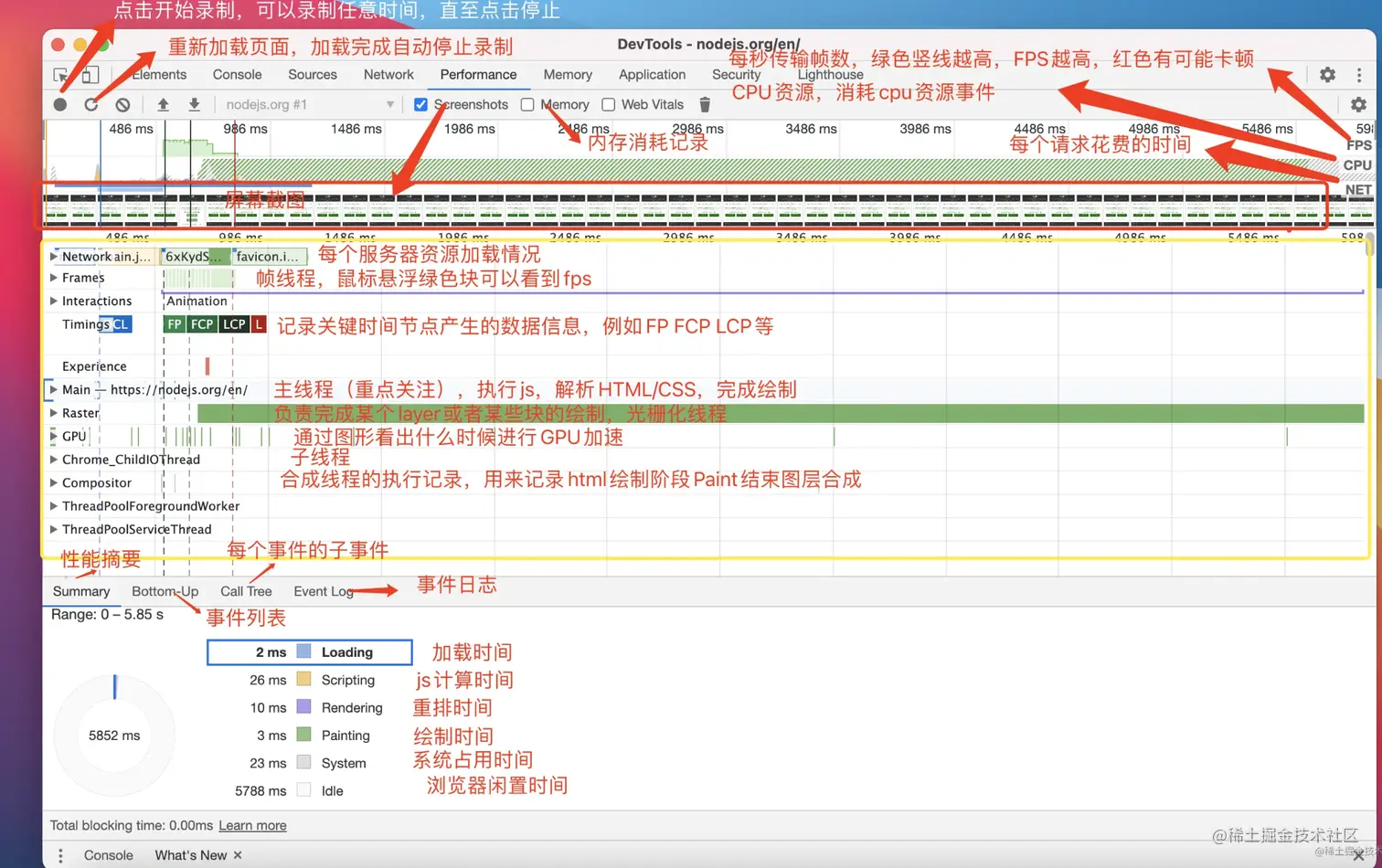Click the Learn more link
Image resolution: width=1382 pixels, height=868 pixels.
[251, 825]
